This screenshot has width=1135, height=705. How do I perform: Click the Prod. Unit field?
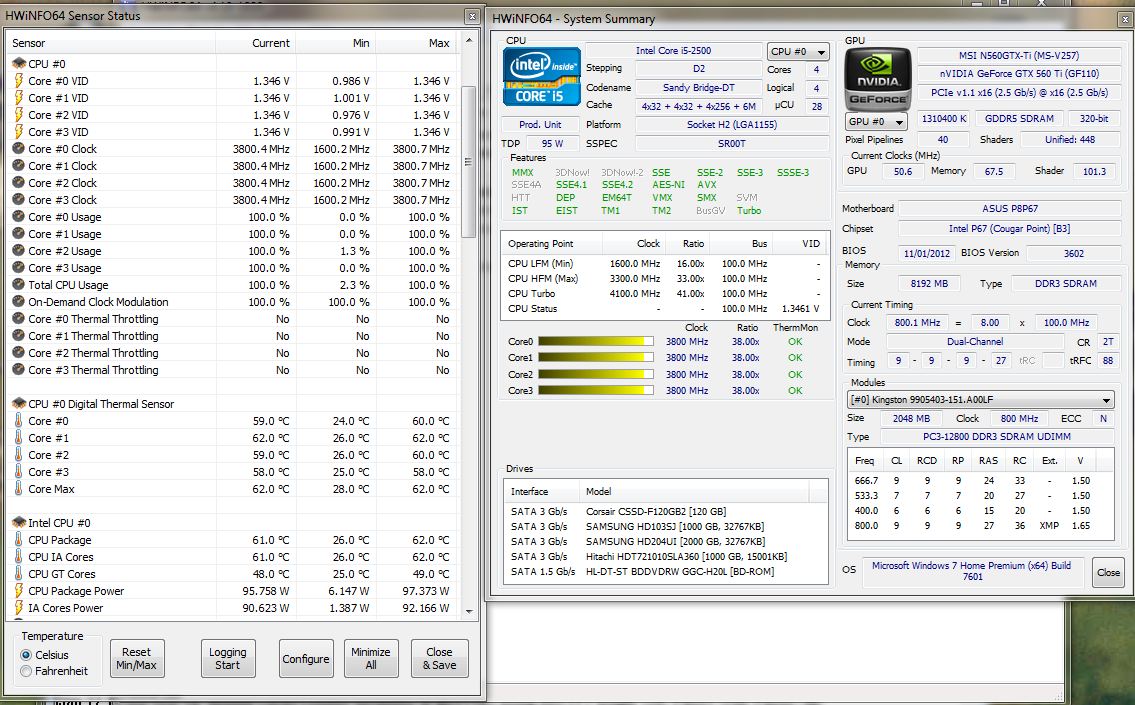[x=540, y=124]
